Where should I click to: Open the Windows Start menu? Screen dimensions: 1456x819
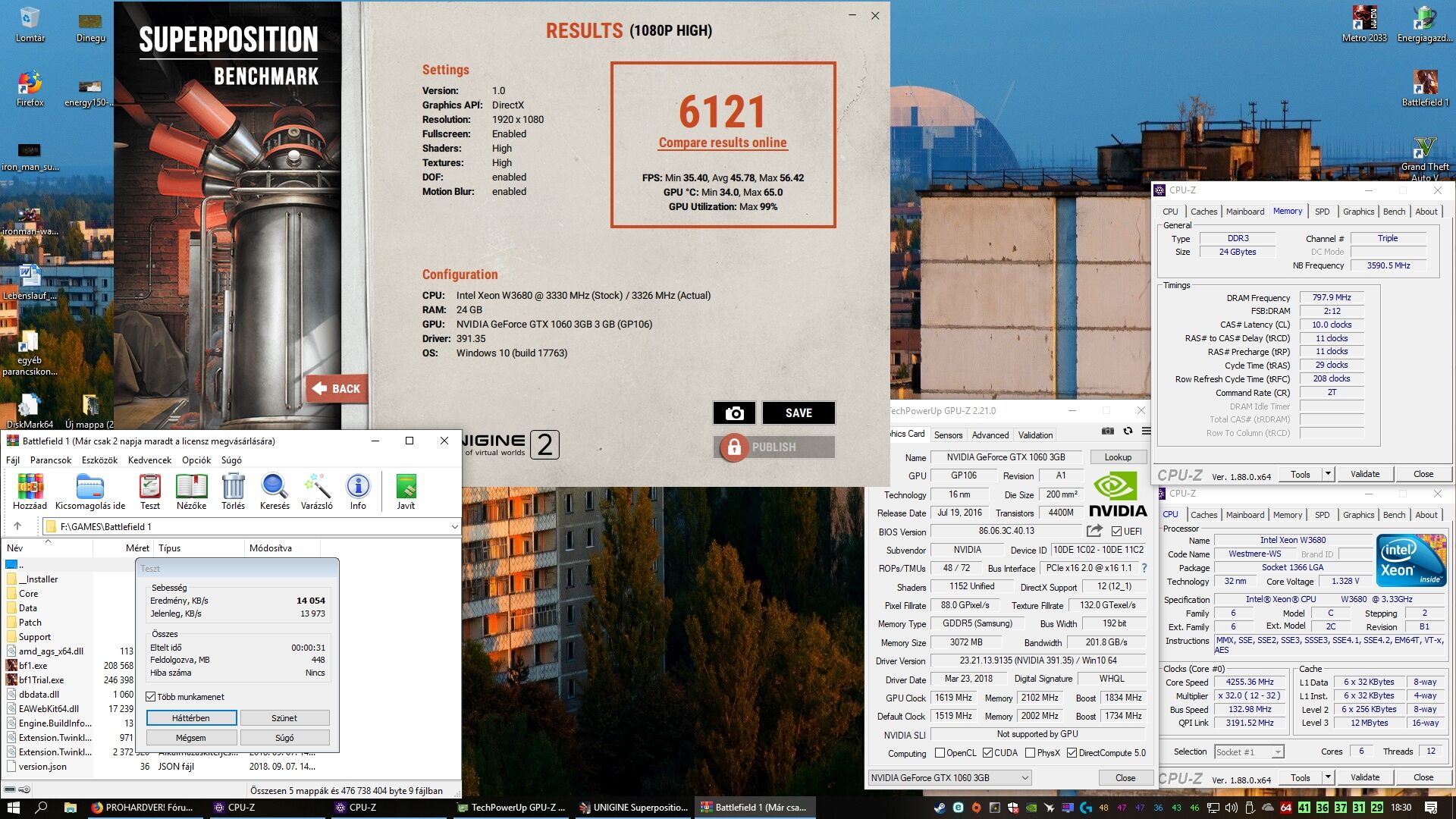[13, 808]
